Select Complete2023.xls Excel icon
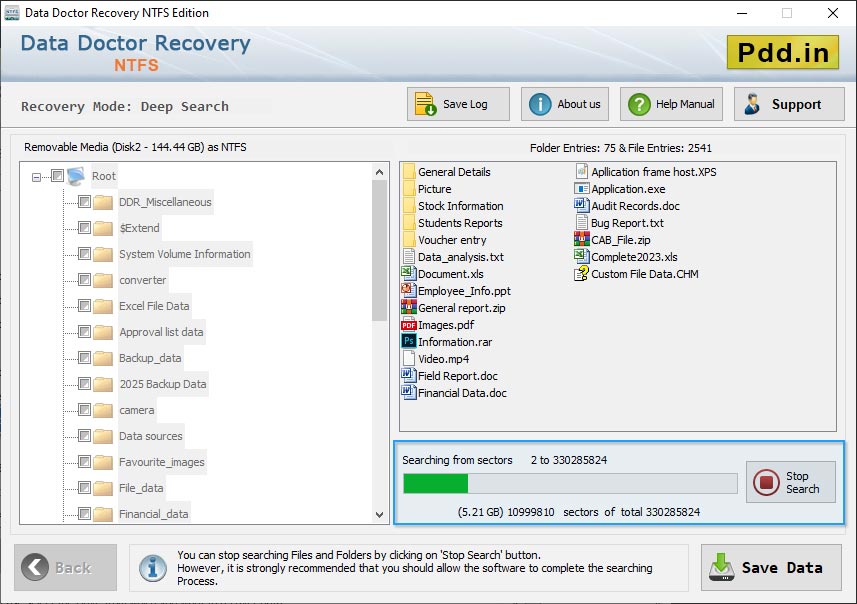Viewport: 857px width, 604px height. point(582,256)
